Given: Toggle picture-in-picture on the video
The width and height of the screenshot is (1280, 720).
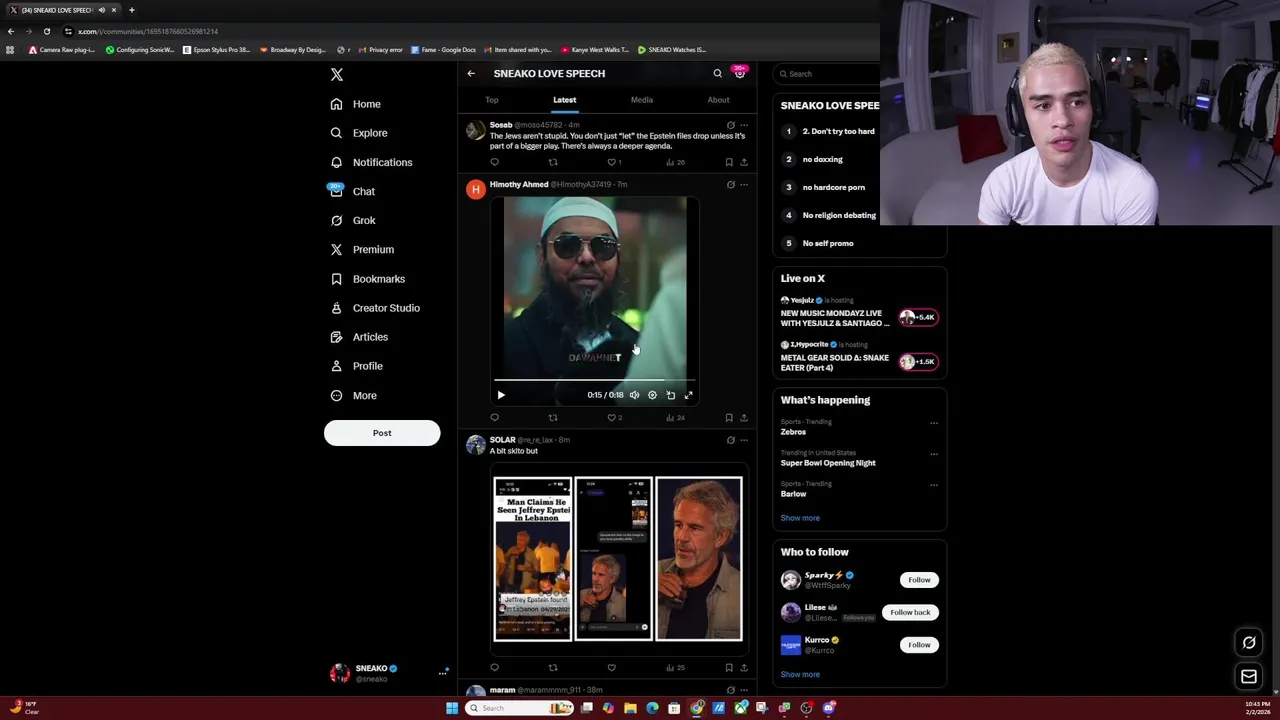Looking at the screenshot, I should (671, 395).
